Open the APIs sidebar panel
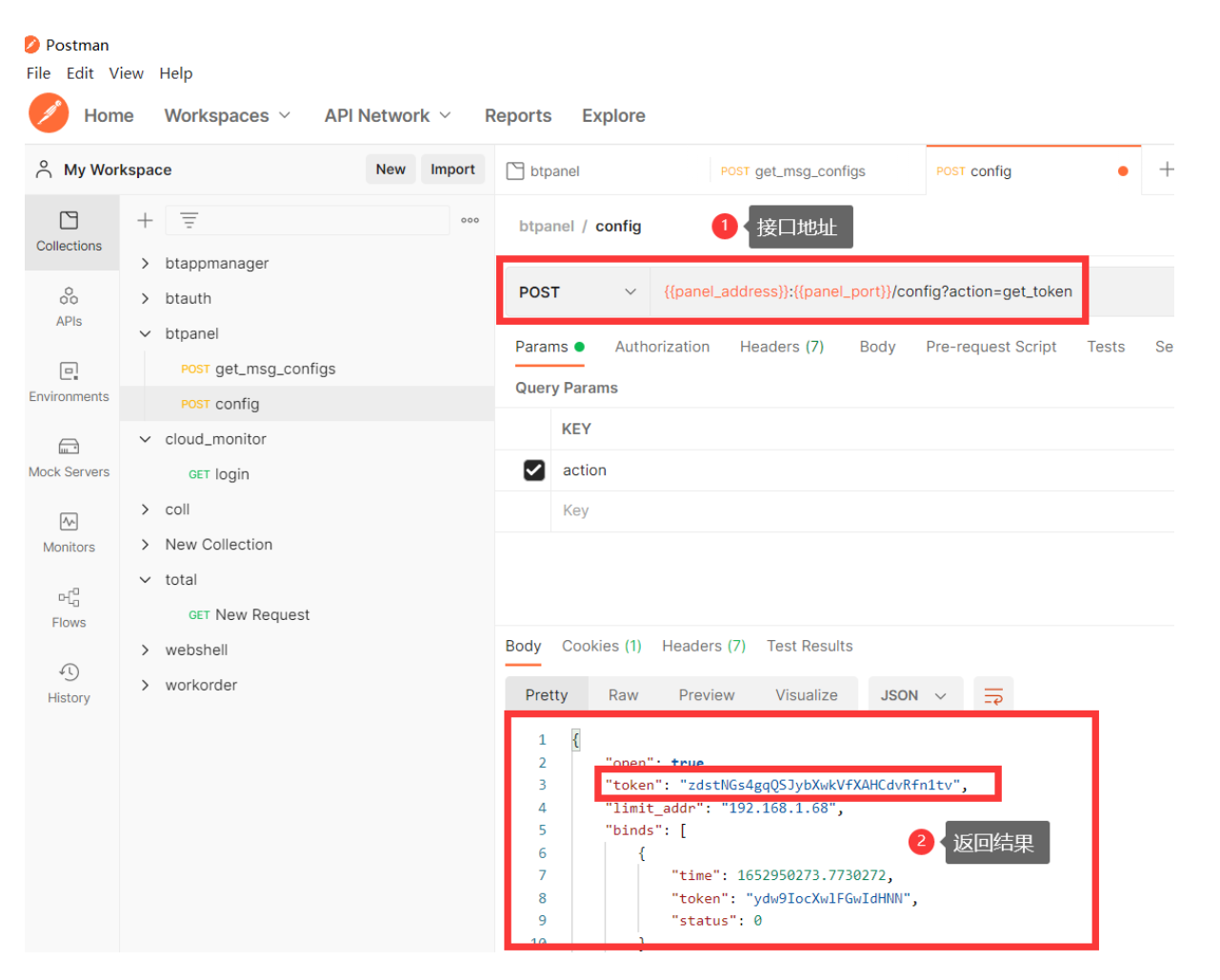Screen dimensions: 1220x980 click(x=69, y=307)
